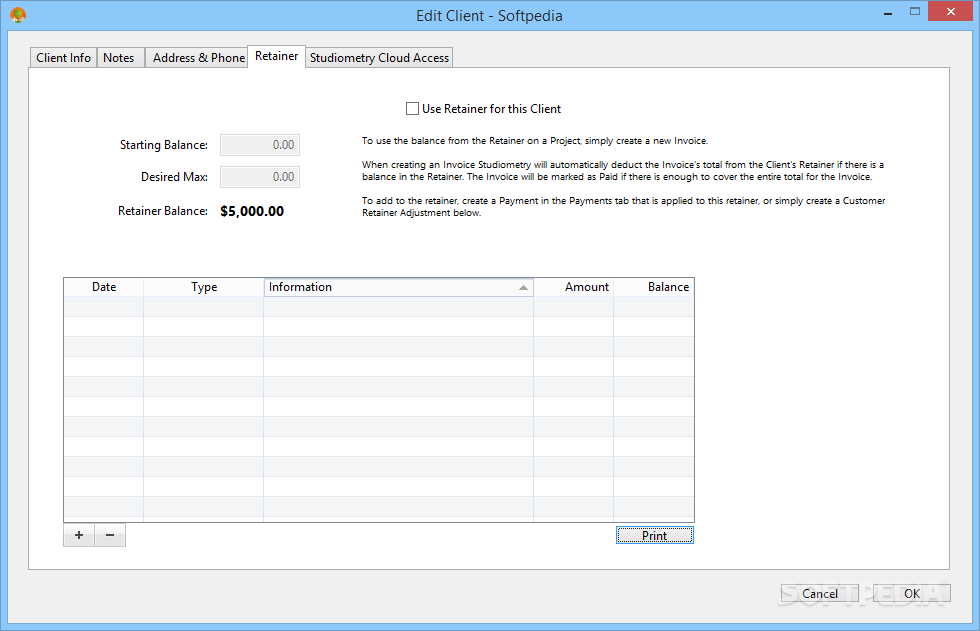Click the Information column sort arrow
The image size is (980, 631).
(523, 287)
